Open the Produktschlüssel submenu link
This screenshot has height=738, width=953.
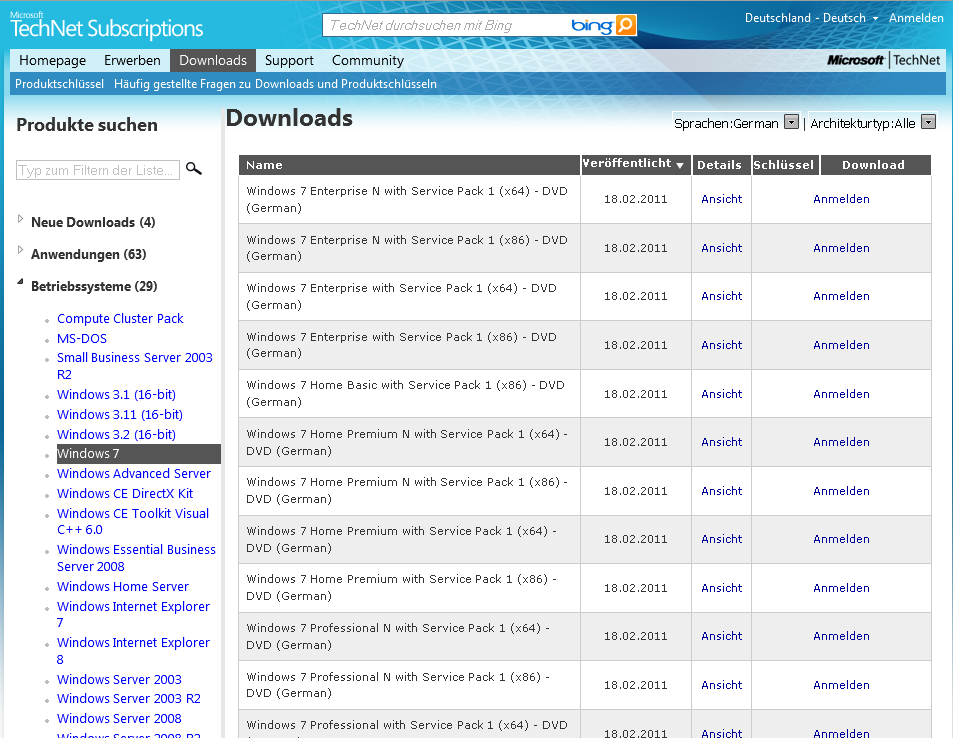click(x=60, y=84)
